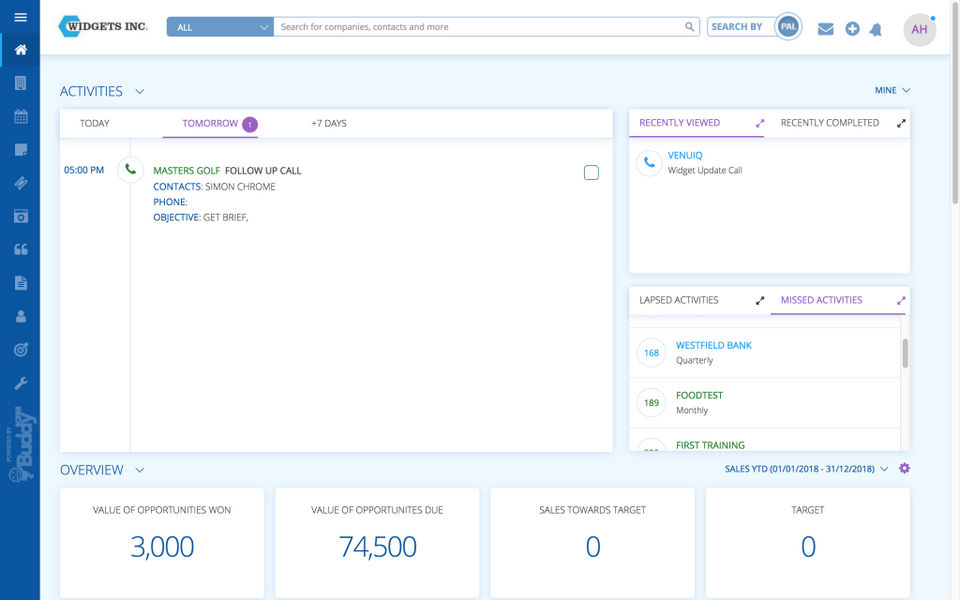Click the main page vertical scrollbar
Image resolution: width=960 pixels, height=600 pixels.
(x=955, y=103)
